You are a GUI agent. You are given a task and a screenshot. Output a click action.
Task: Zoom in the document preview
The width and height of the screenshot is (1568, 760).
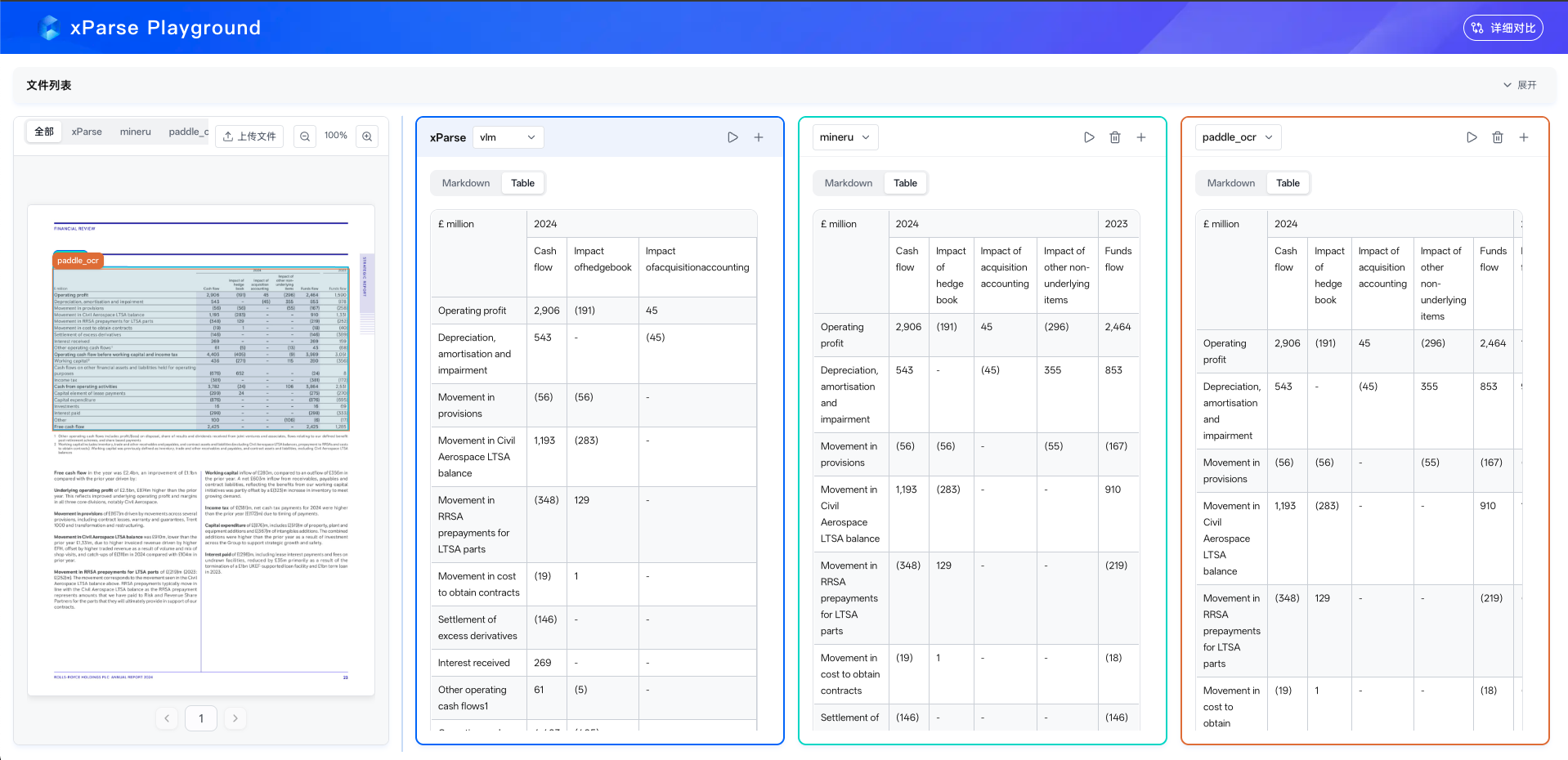(x=367, y=136)
